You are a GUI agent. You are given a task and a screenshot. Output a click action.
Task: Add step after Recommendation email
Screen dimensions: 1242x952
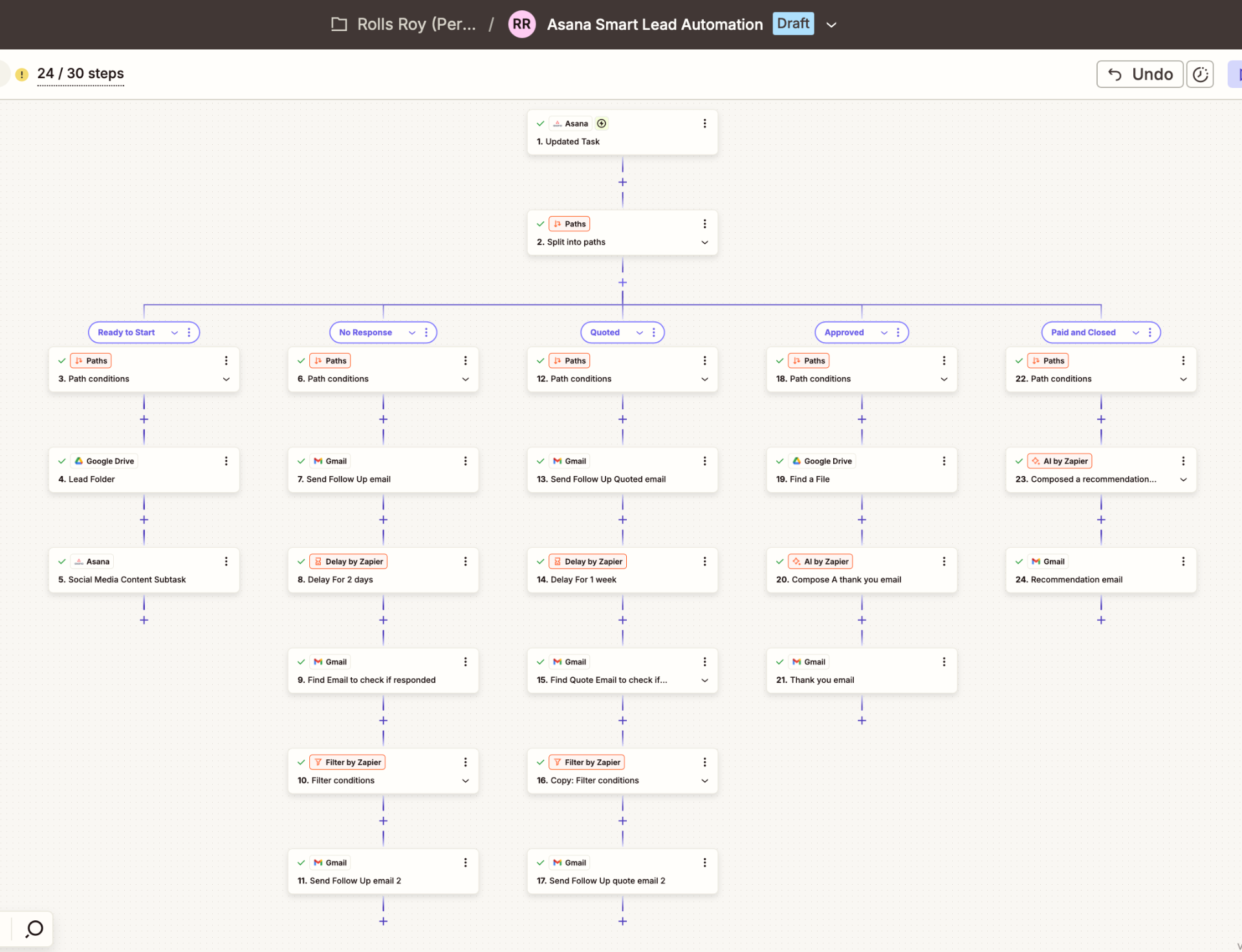[1101, 620]
